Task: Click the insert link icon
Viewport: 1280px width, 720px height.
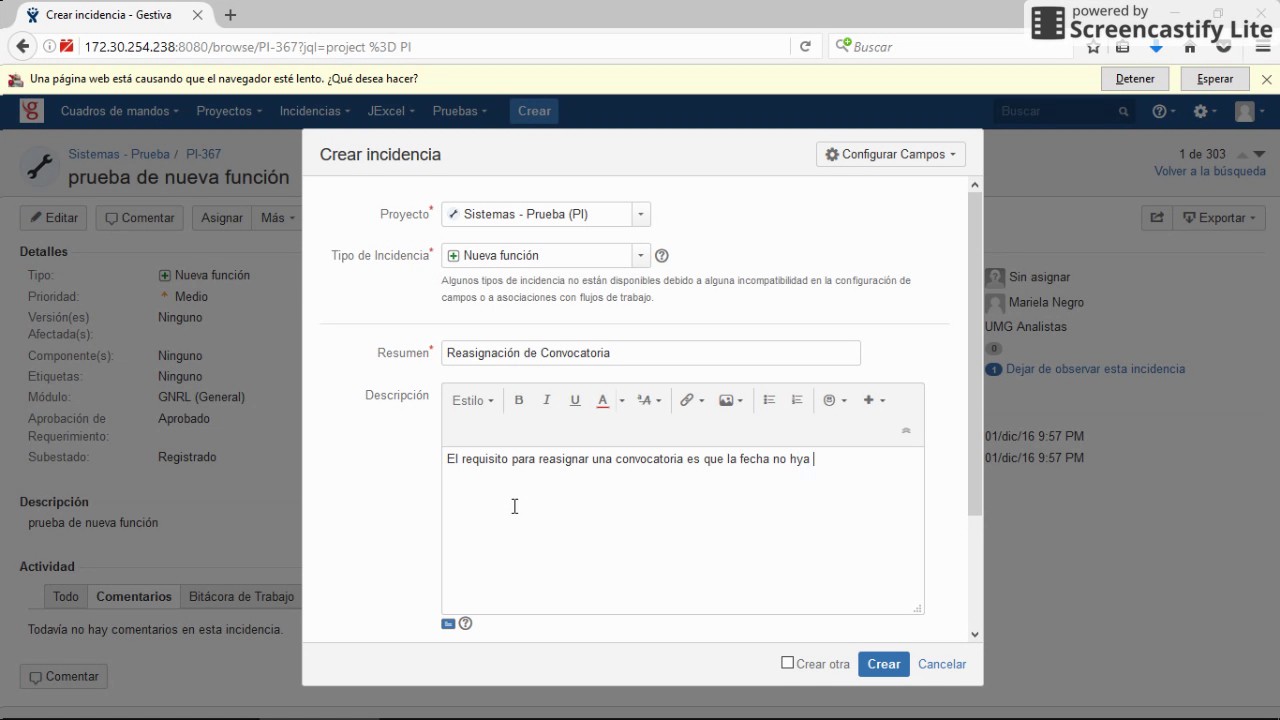Action: [692, 400]
